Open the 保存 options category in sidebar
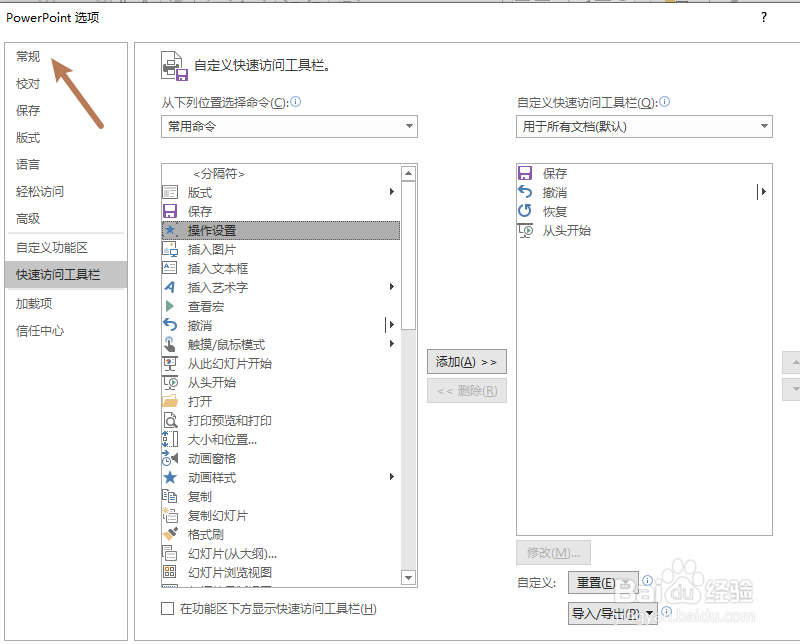 [28, 110]
